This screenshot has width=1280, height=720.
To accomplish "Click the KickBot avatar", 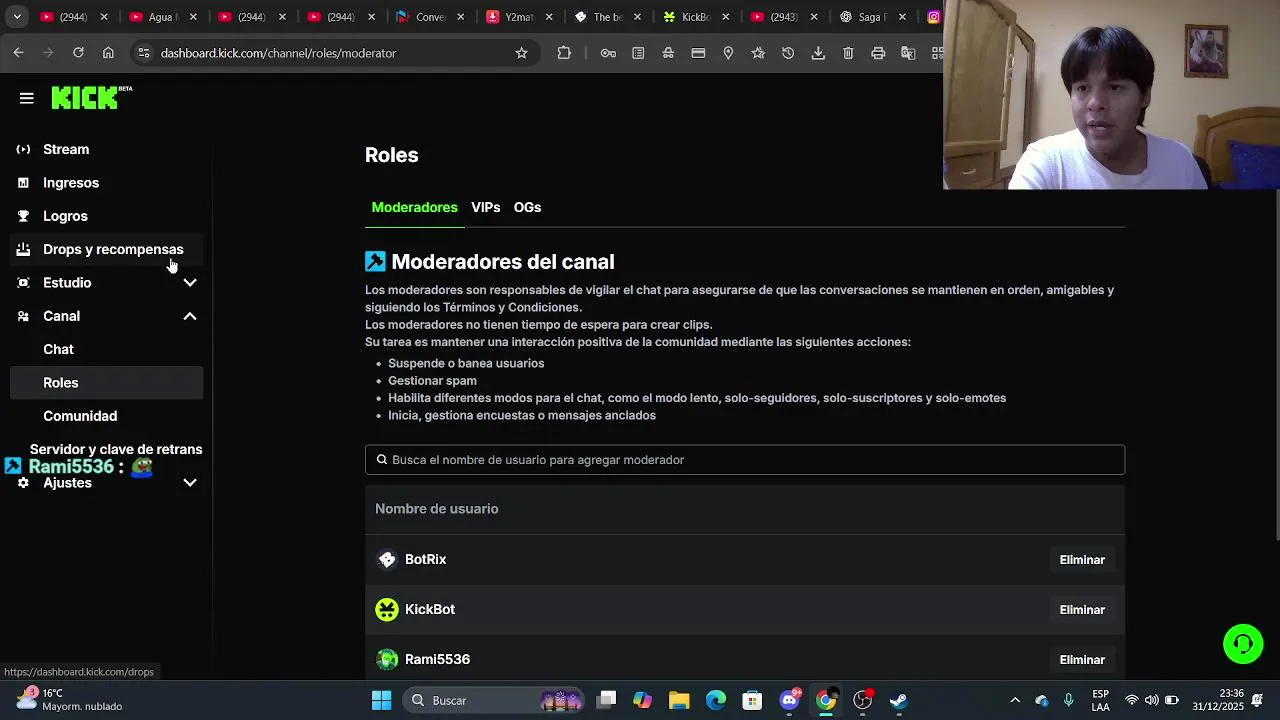I will point(387,610).
